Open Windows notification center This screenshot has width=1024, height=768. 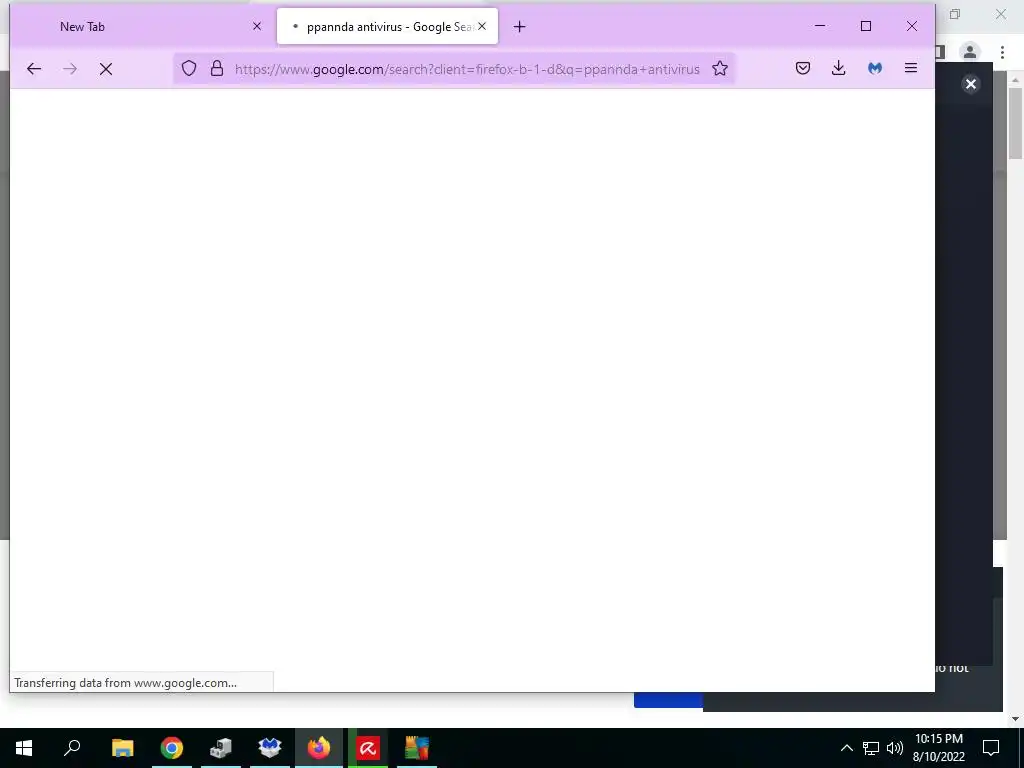tap(991, 748)
